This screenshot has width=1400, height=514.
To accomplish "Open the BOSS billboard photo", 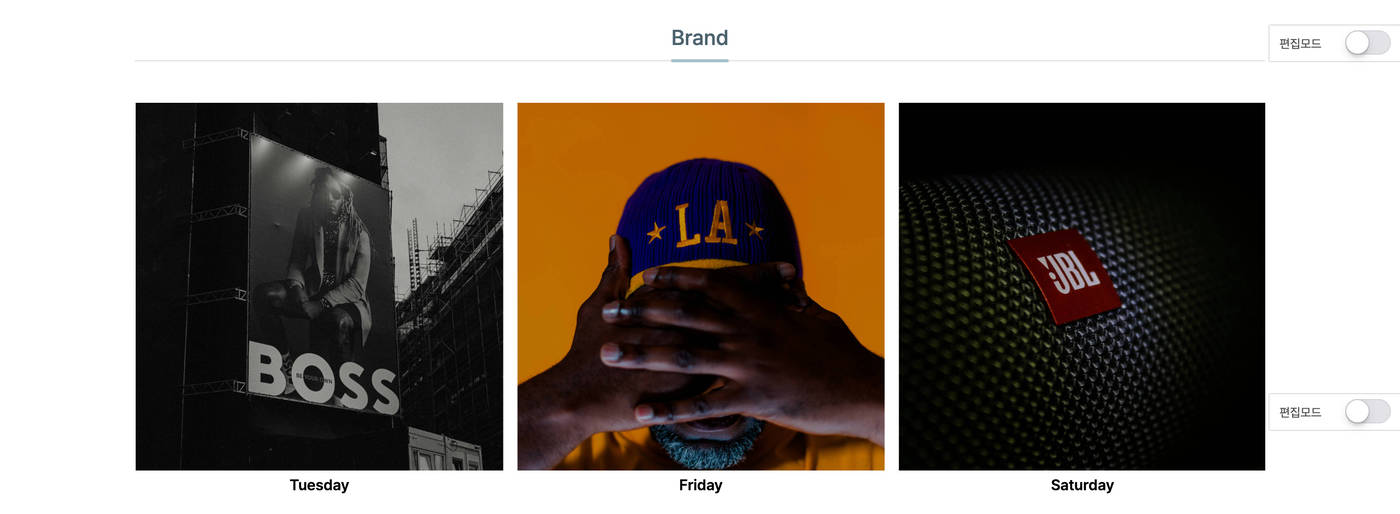I will (319, 286).
